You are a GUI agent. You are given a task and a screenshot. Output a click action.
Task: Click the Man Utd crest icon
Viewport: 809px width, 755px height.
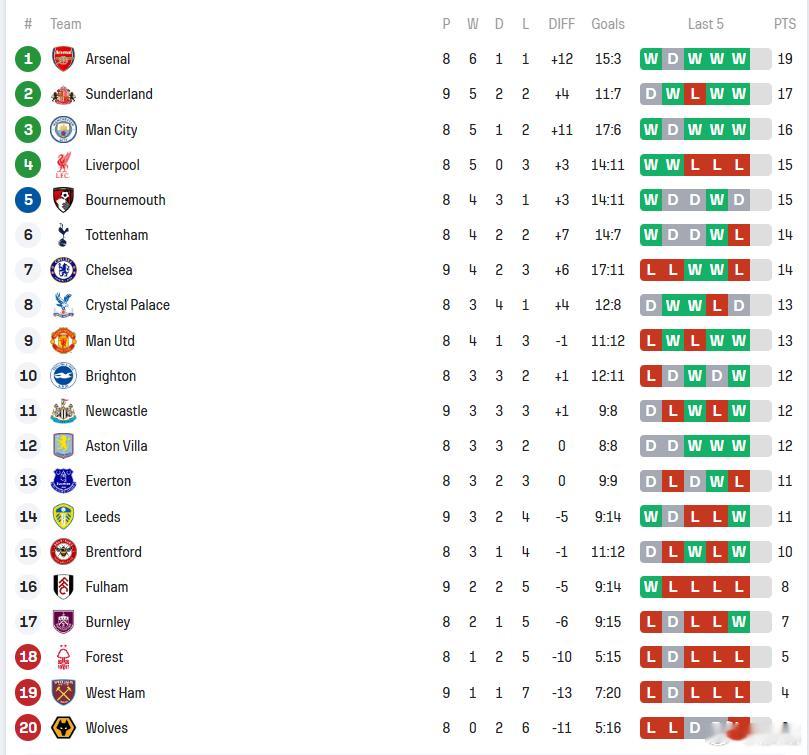click(63, 341)
